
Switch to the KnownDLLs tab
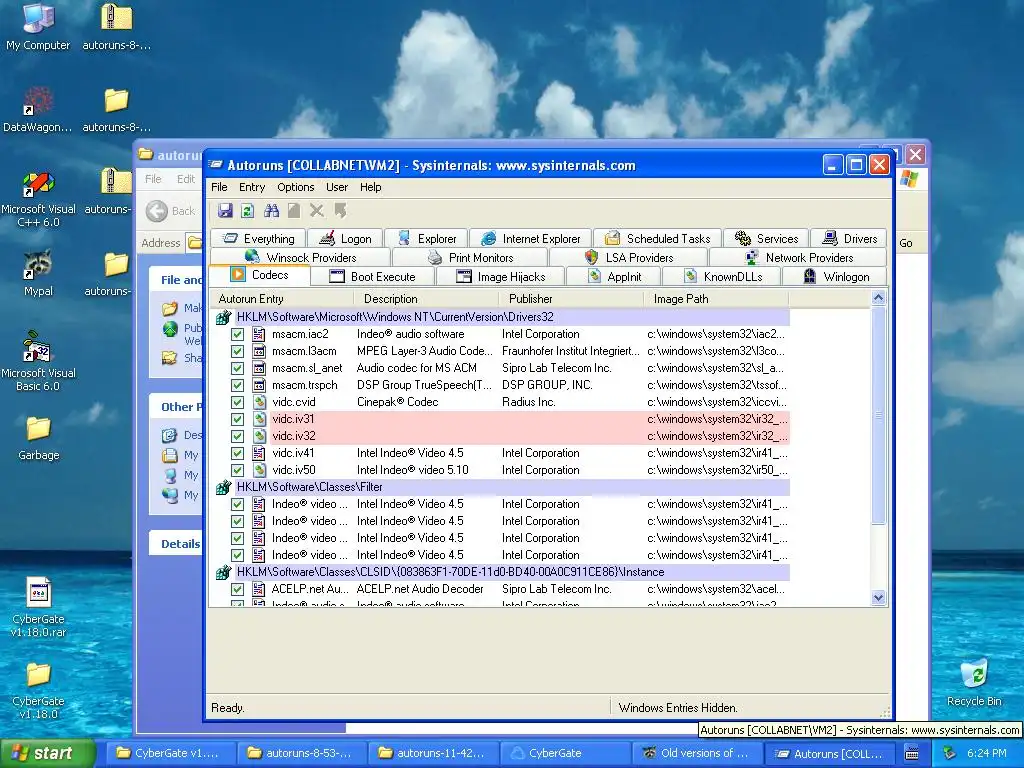(723, 276)
